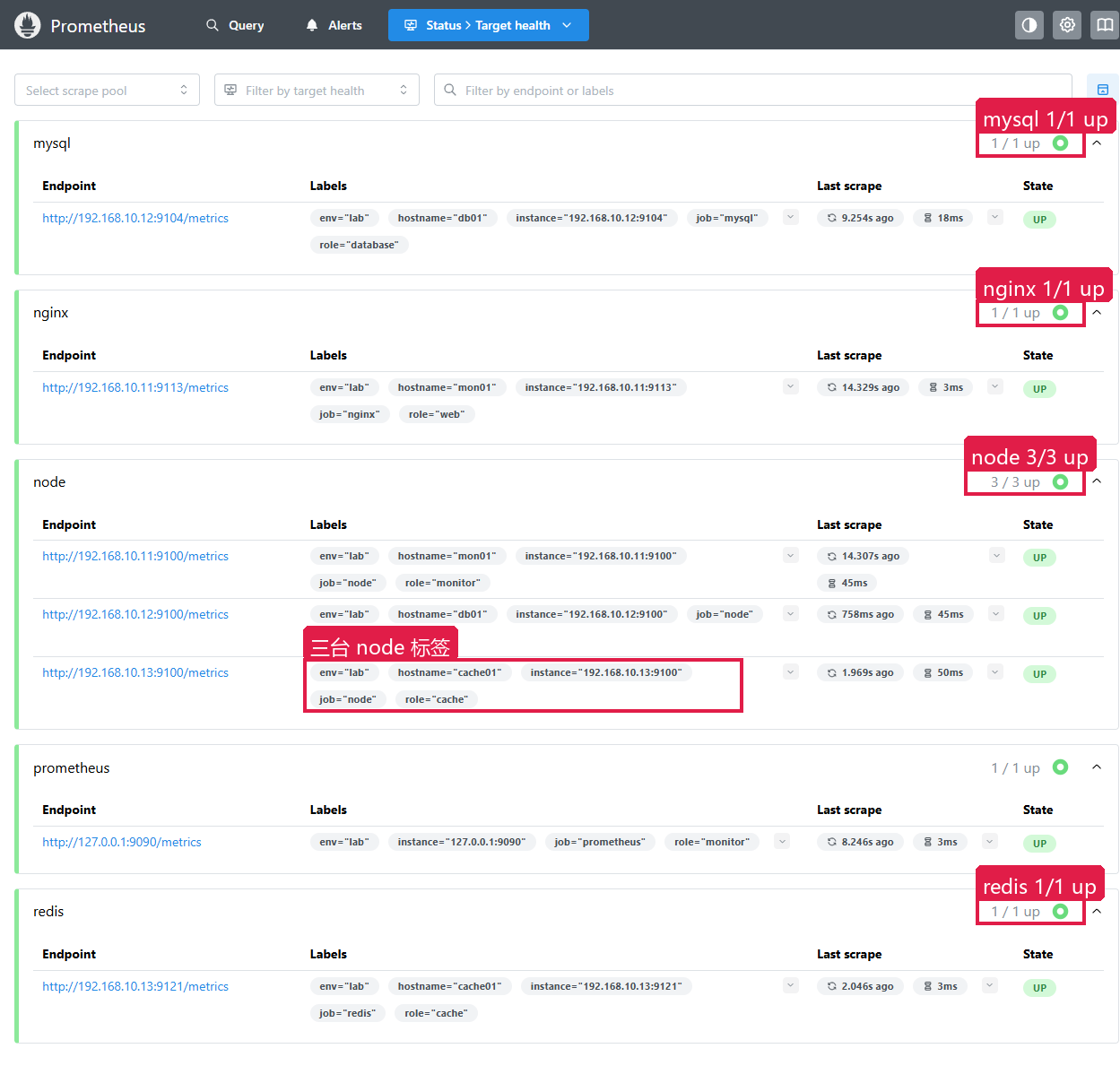Viewport: 1120px width, 1083px height.
Task: Expand labels chevron in the mysql row
Action: (791, 217)
